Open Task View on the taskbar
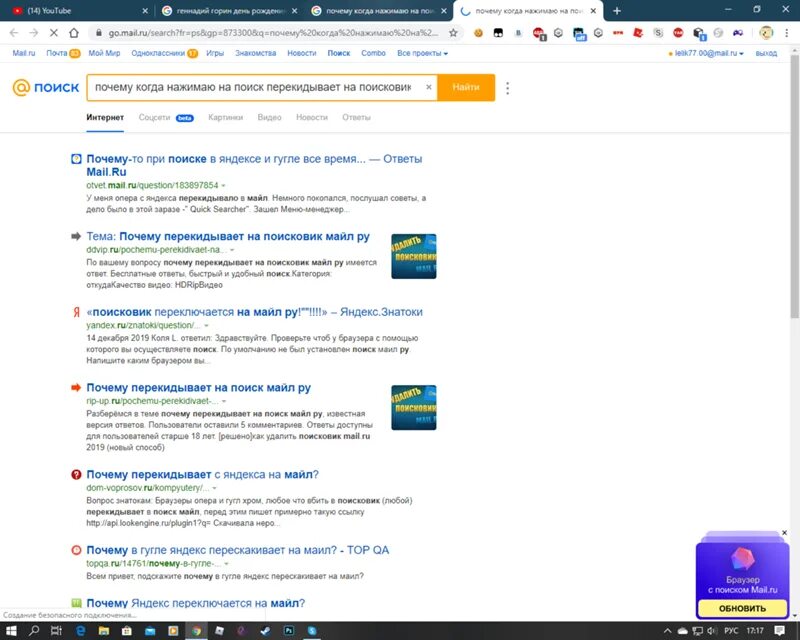 57,631
